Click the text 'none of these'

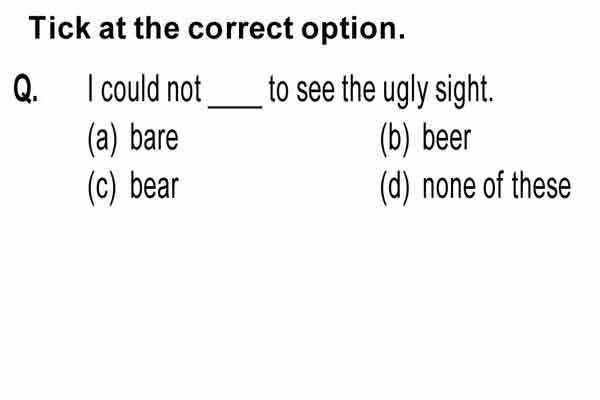tap(497, 186)
